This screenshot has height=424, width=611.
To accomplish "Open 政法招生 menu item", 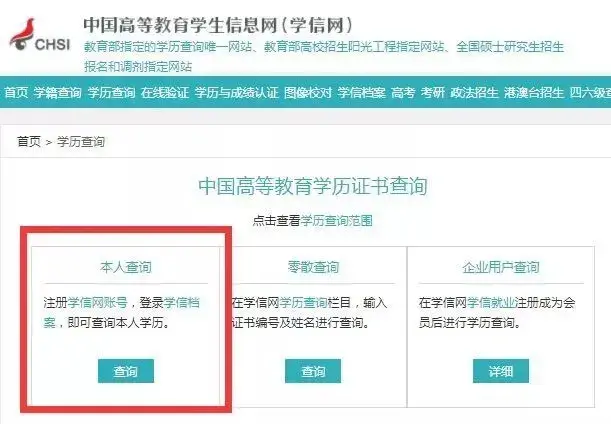I will point(474,93).
